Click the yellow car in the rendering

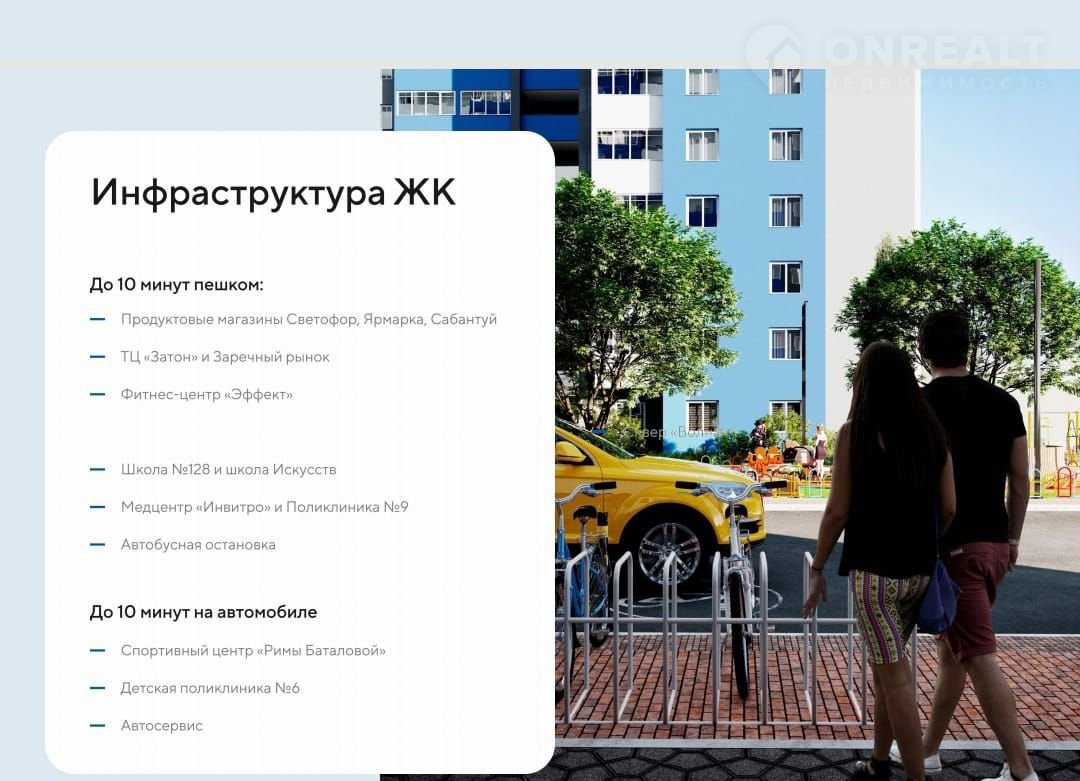[x=650, y=500]
